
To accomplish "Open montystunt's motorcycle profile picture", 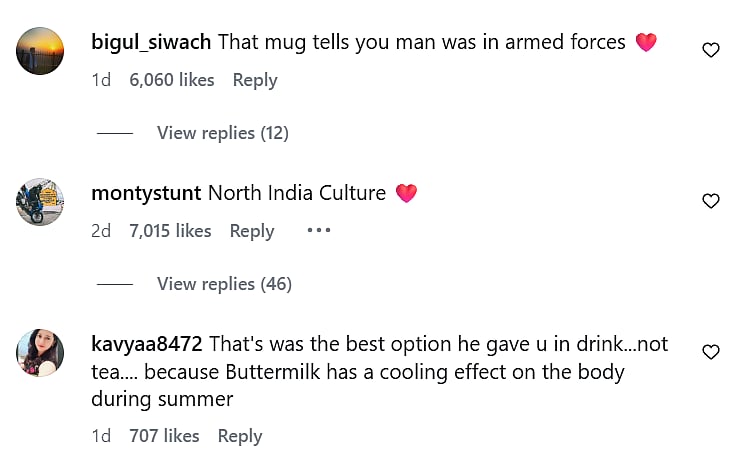I will pos(40,201).
